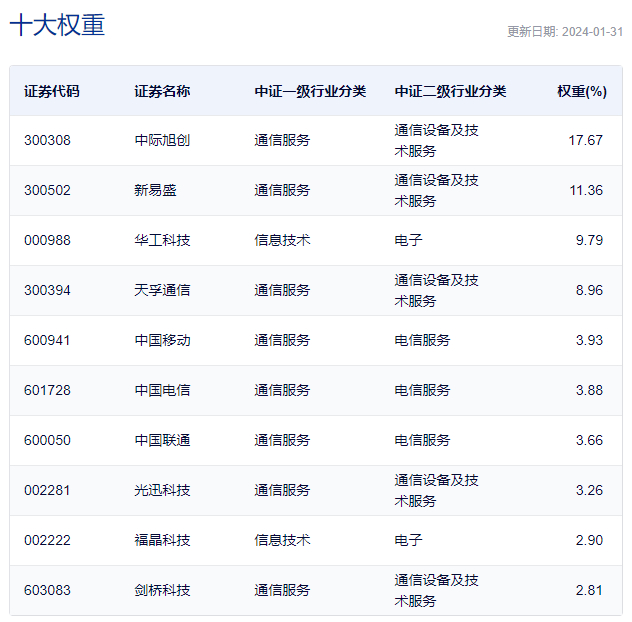
Task: Click 天孚通信 in the table
Action: 162,290
